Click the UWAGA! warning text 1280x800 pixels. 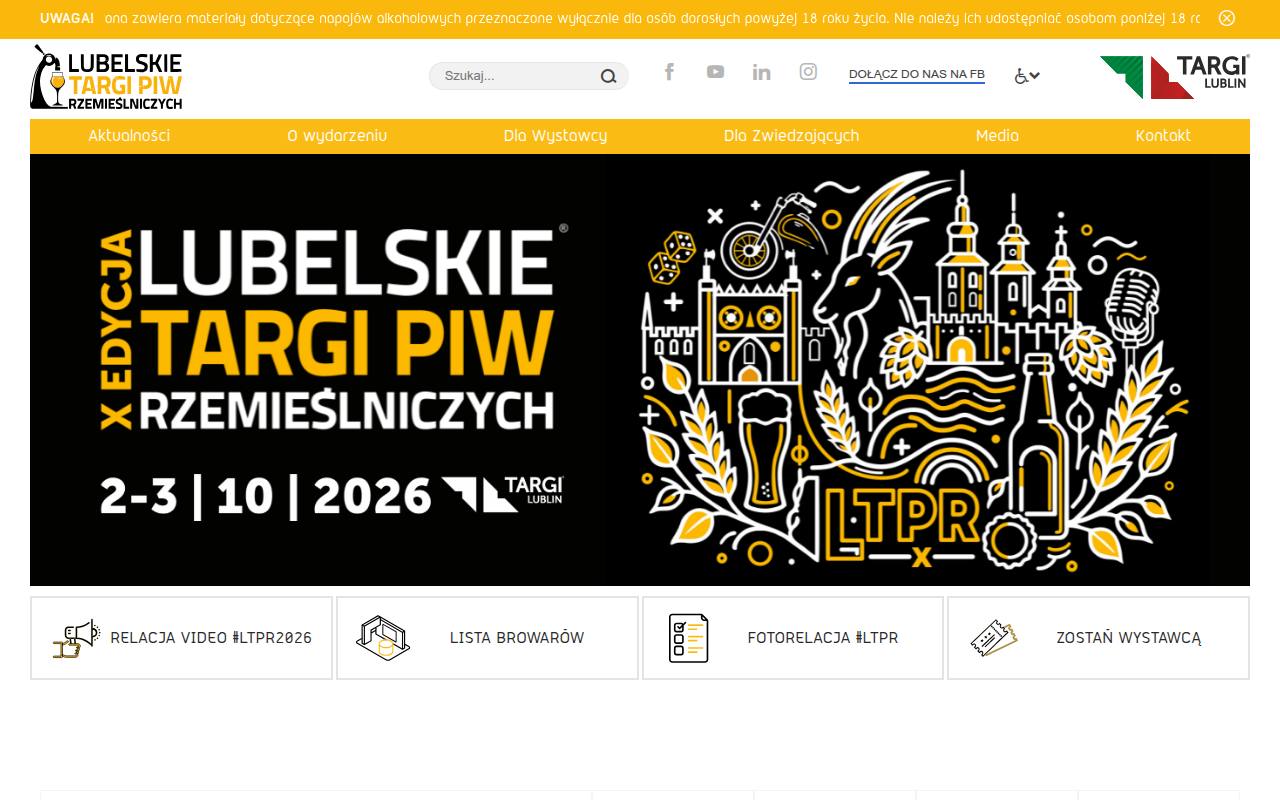coord(67,18)
